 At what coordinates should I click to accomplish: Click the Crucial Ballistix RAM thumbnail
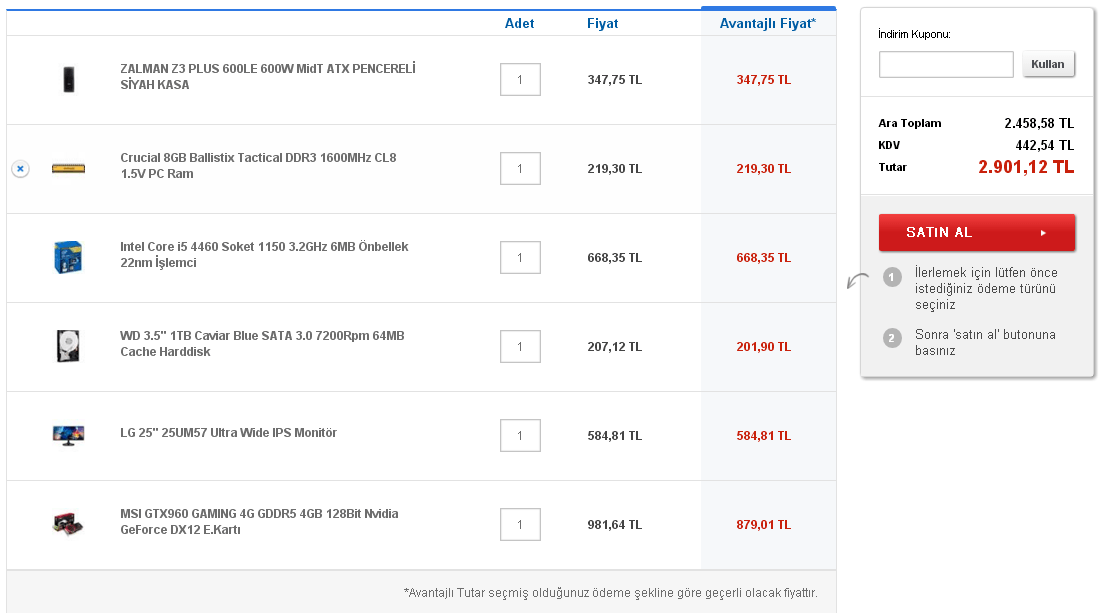coord(68,168)
